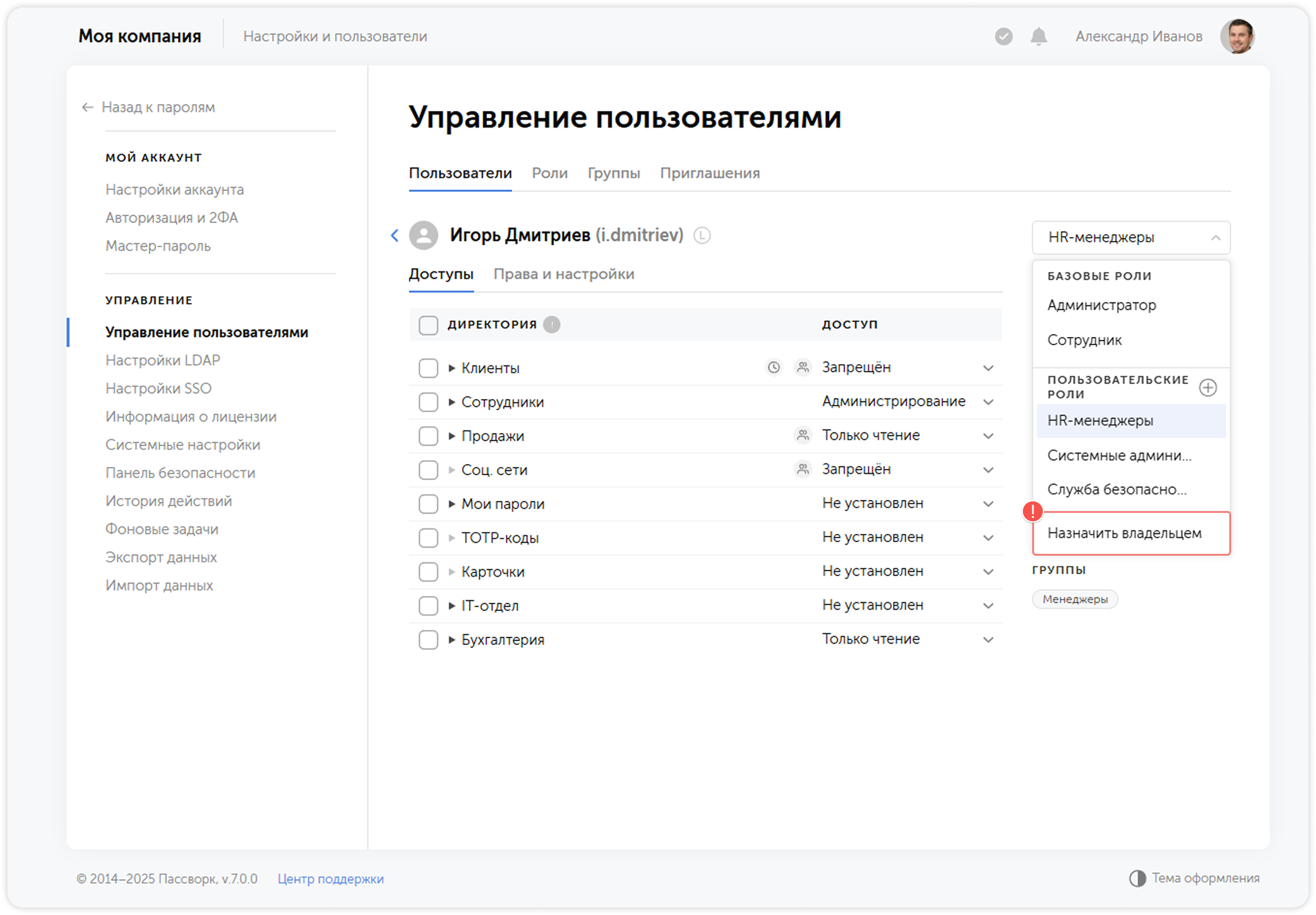Click the clock icon beside i.dmitriev
This screenshot has height=915, width=1316.
click(702, 235)
